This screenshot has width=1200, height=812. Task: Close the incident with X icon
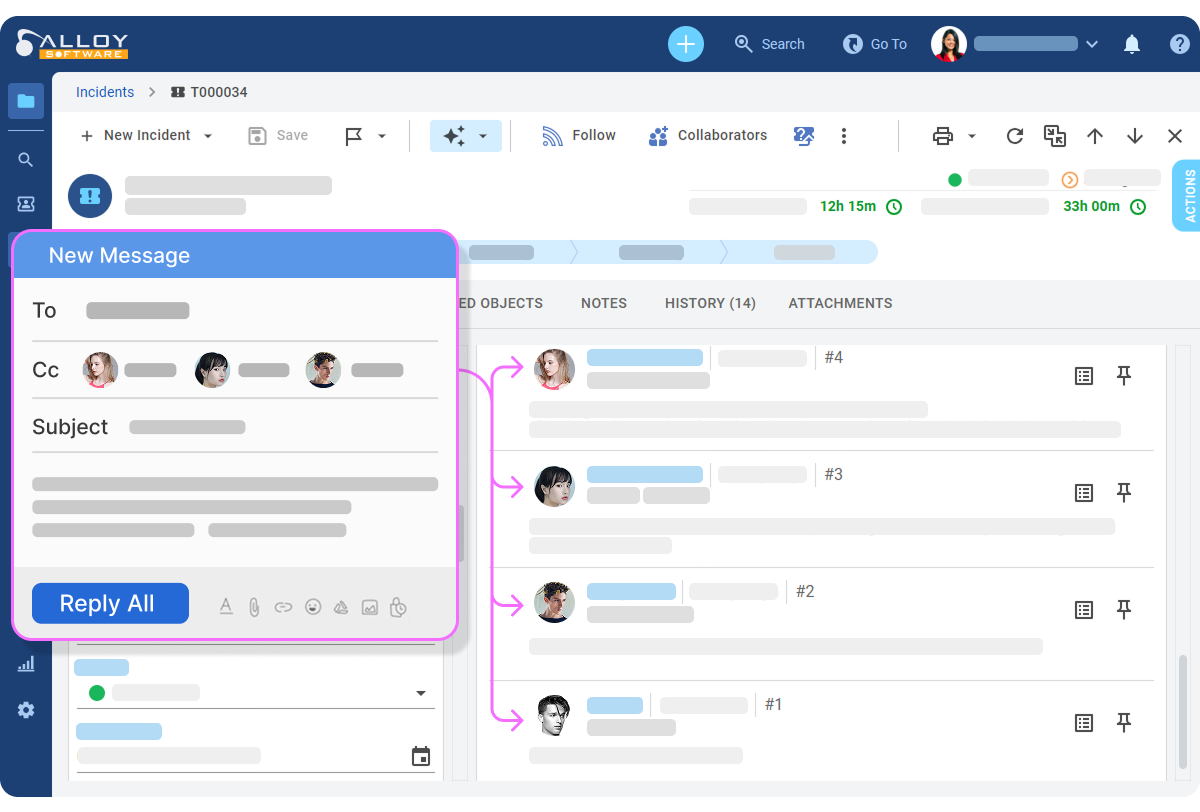click(1175, 136)
